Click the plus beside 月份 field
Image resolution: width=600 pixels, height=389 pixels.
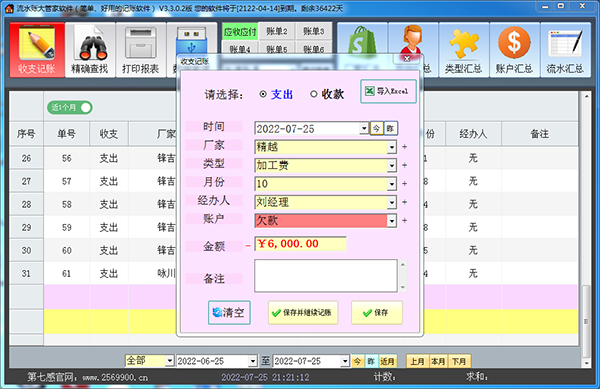point(404,184)
